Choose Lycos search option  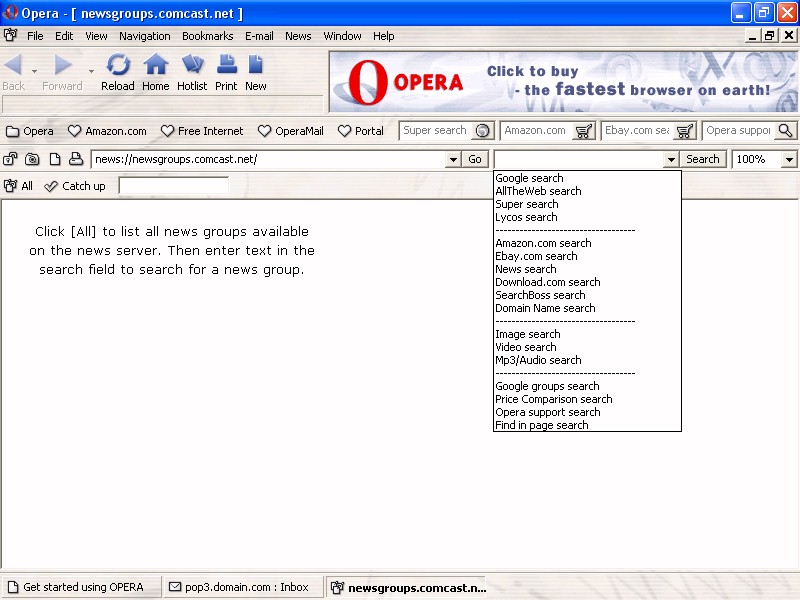(x=587, y=217)
